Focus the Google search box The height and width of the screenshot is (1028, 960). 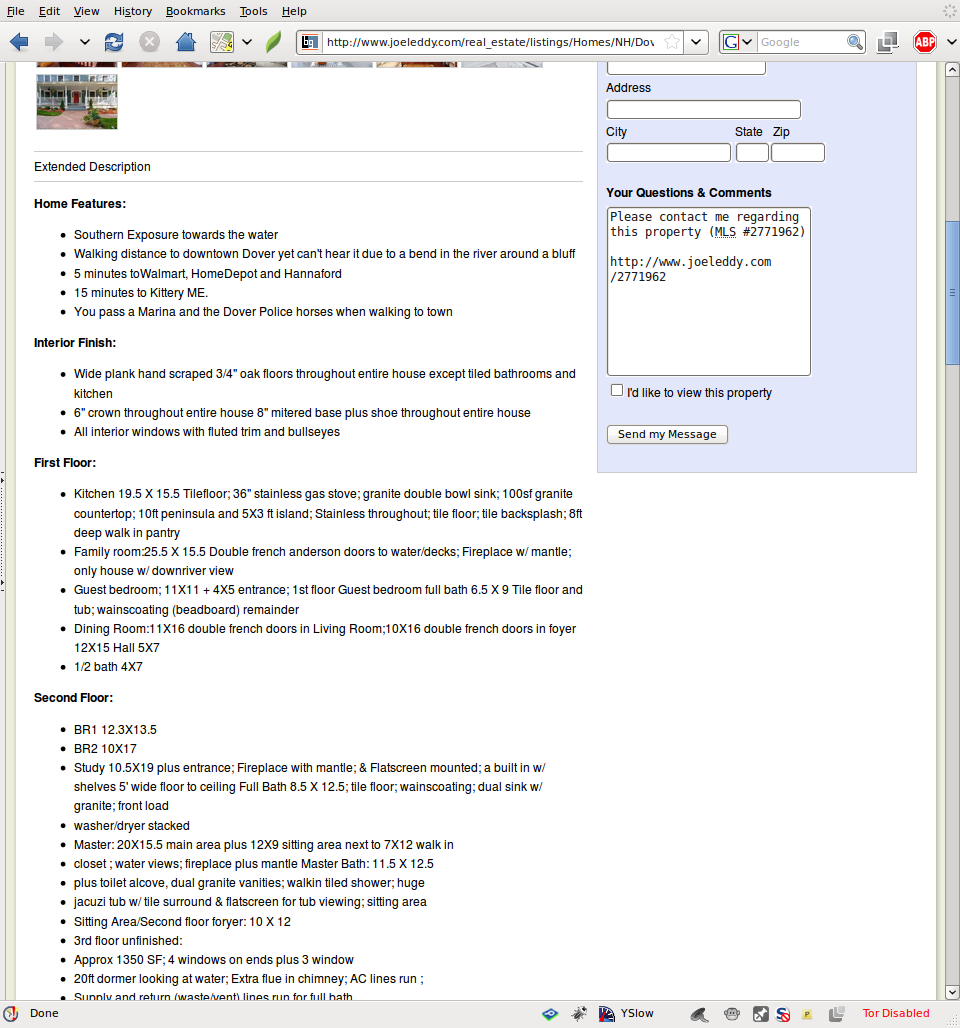click(801, 42)
